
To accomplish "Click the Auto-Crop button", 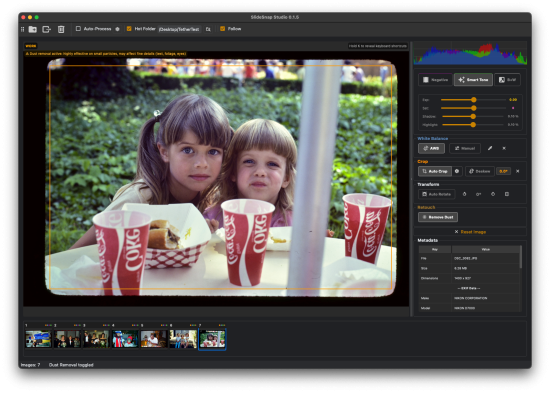I will coord(435,171).
